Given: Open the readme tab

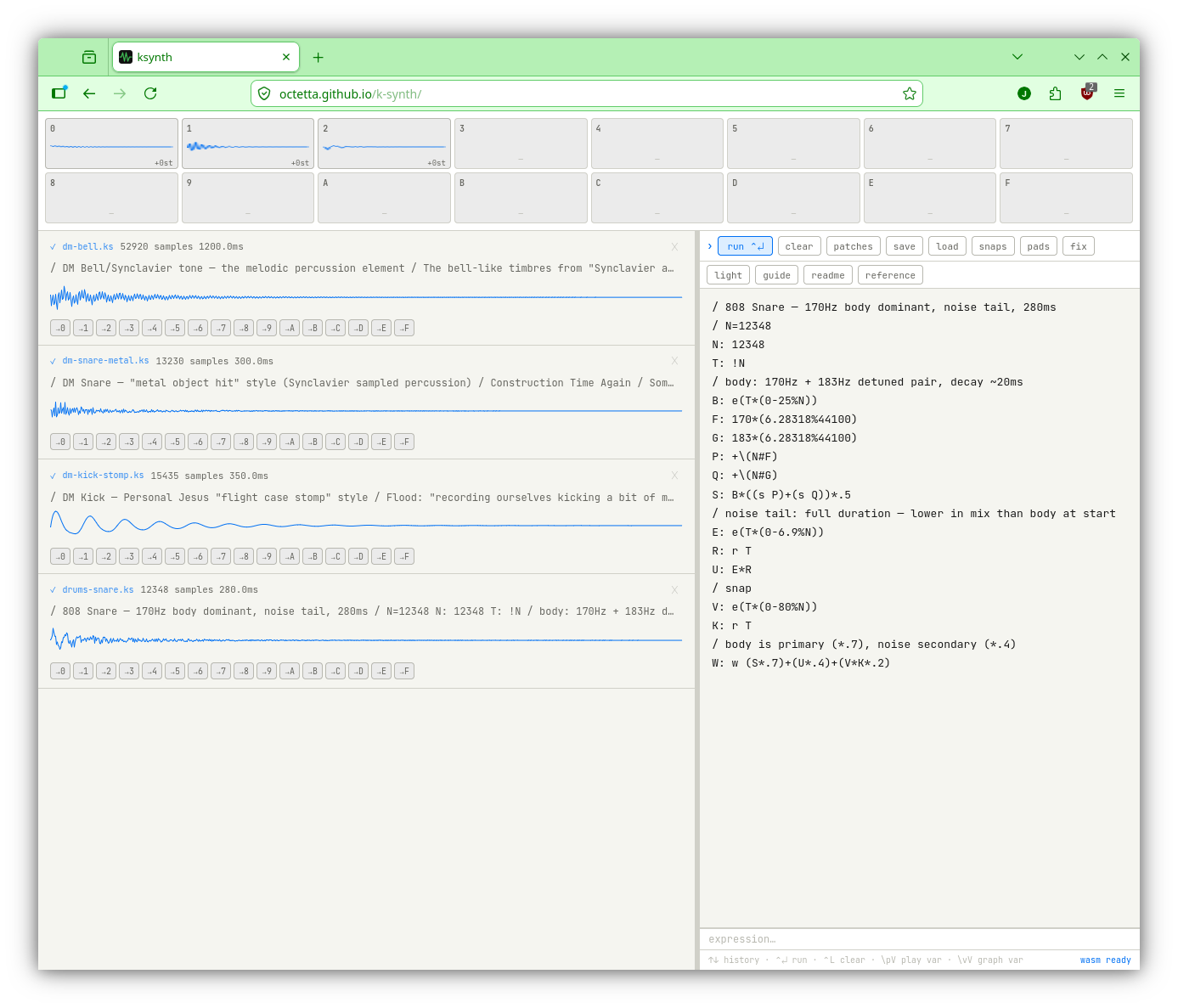Looking at the screenshot, I should (x=827, y=275).
